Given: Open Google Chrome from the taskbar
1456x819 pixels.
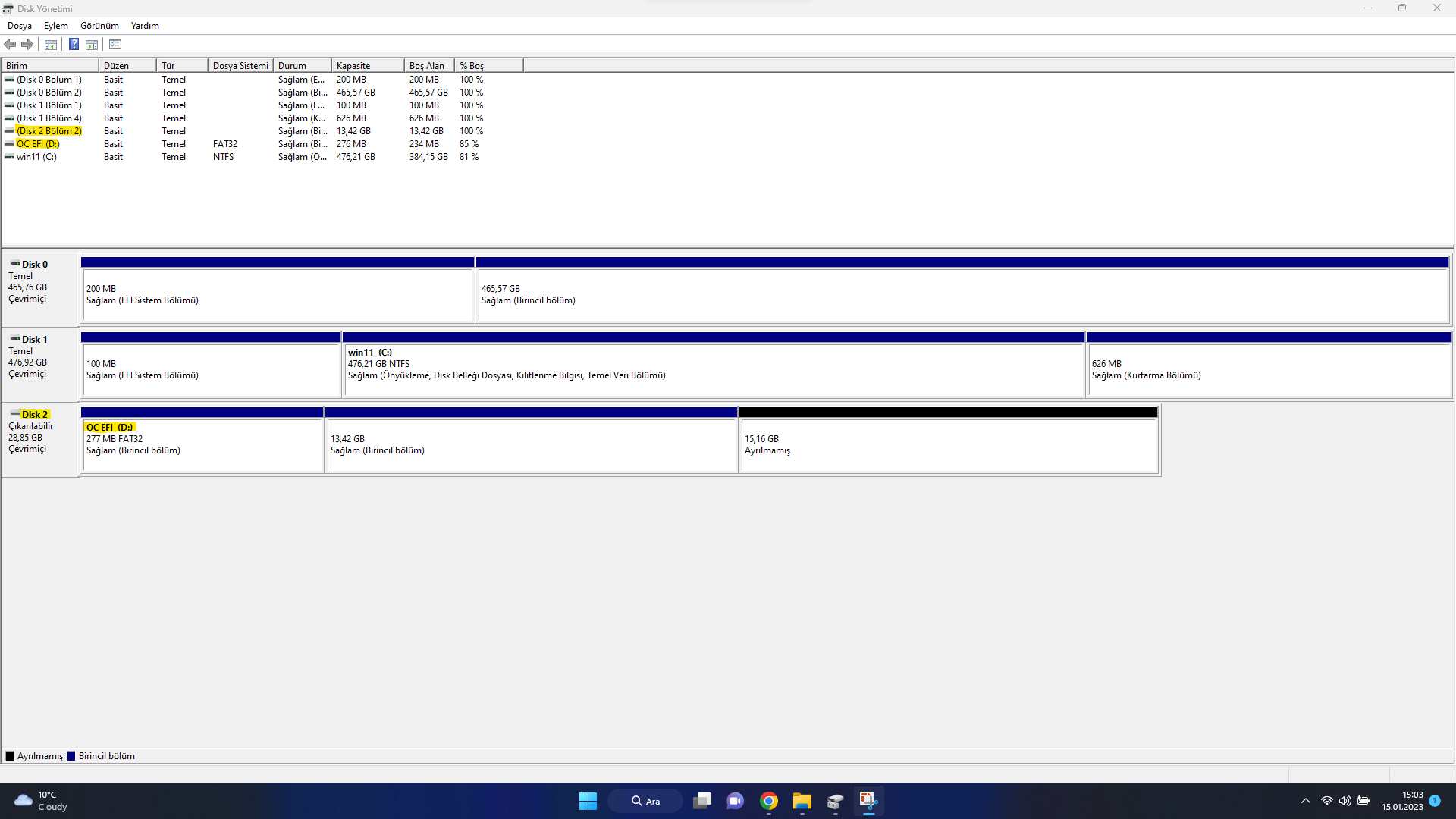Looking at the screenshot, I should 769,802.
